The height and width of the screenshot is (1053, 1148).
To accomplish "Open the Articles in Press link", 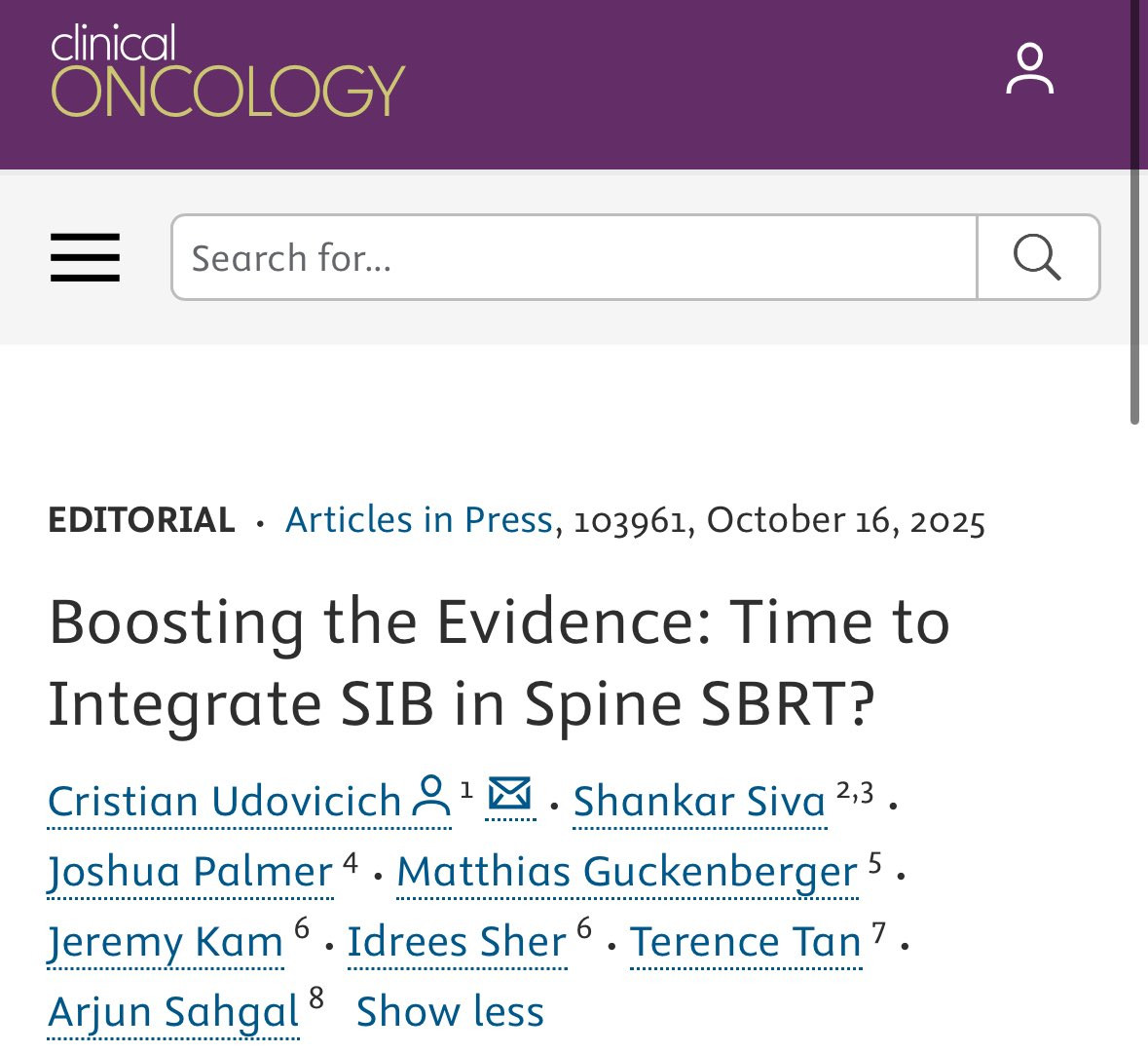I will (419, 520).
